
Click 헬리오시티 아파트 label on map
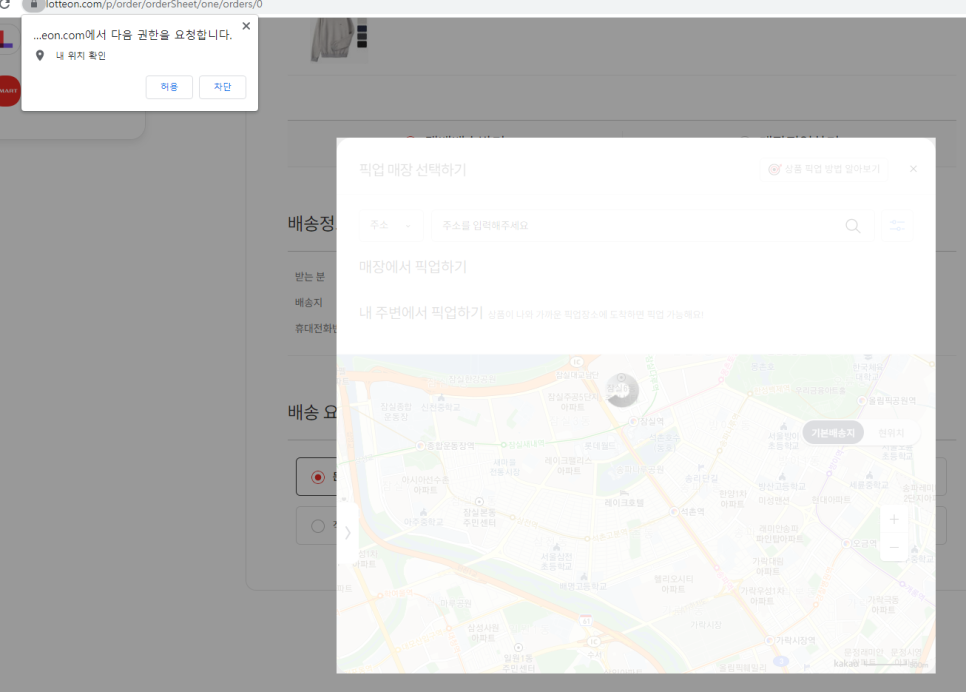coord(673,584)
